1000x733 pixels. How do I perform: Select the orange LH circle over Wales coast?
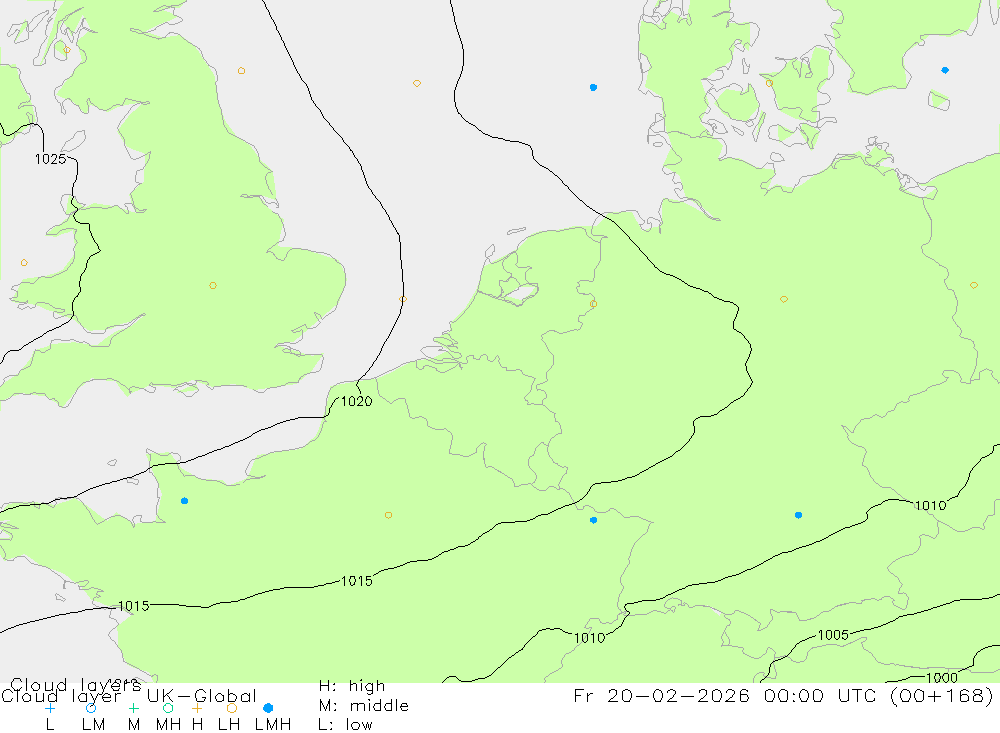coord(24,263)
